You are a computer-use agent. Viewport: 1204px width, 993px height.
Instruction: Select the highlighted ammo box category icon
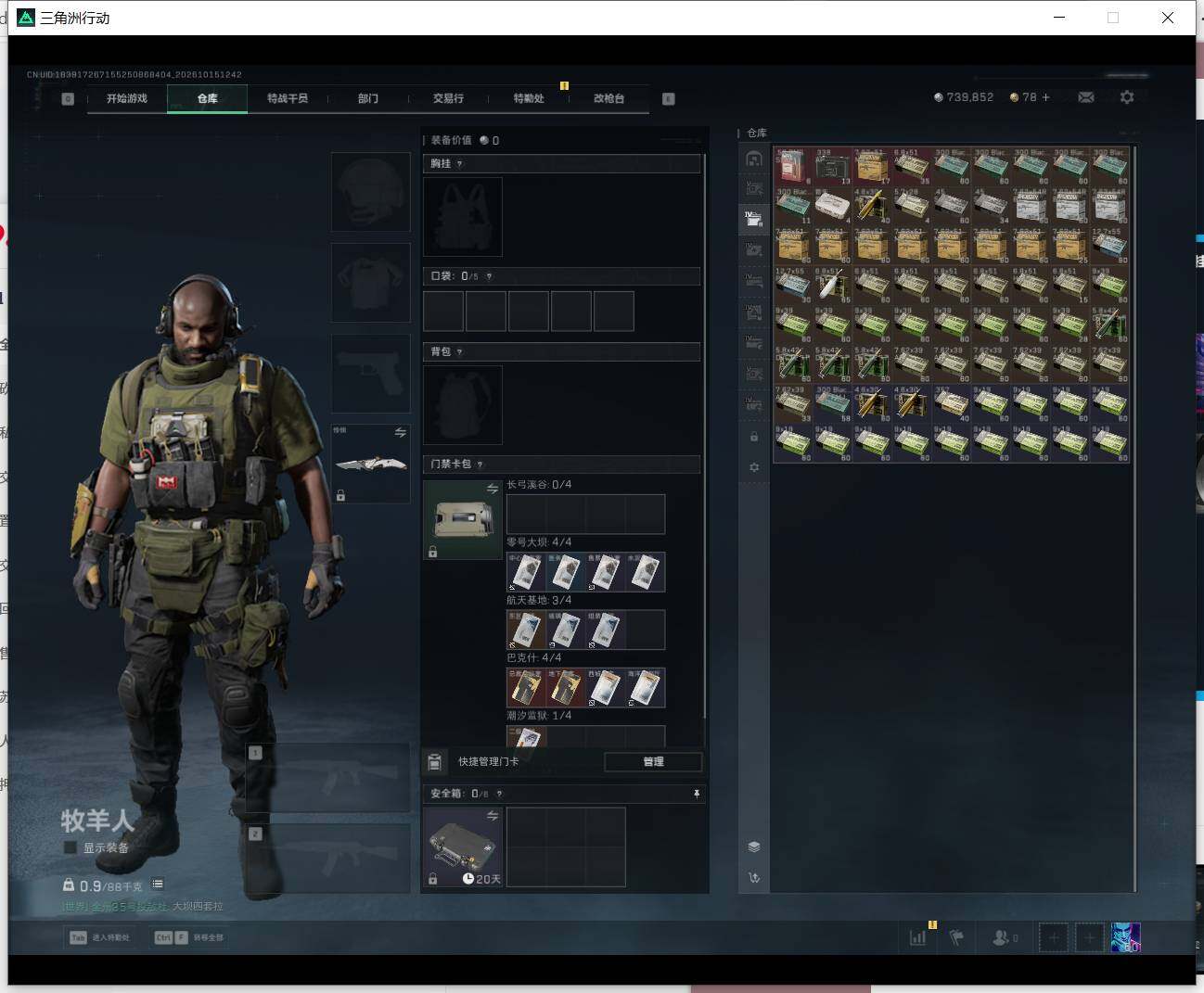tap(754, 219)
